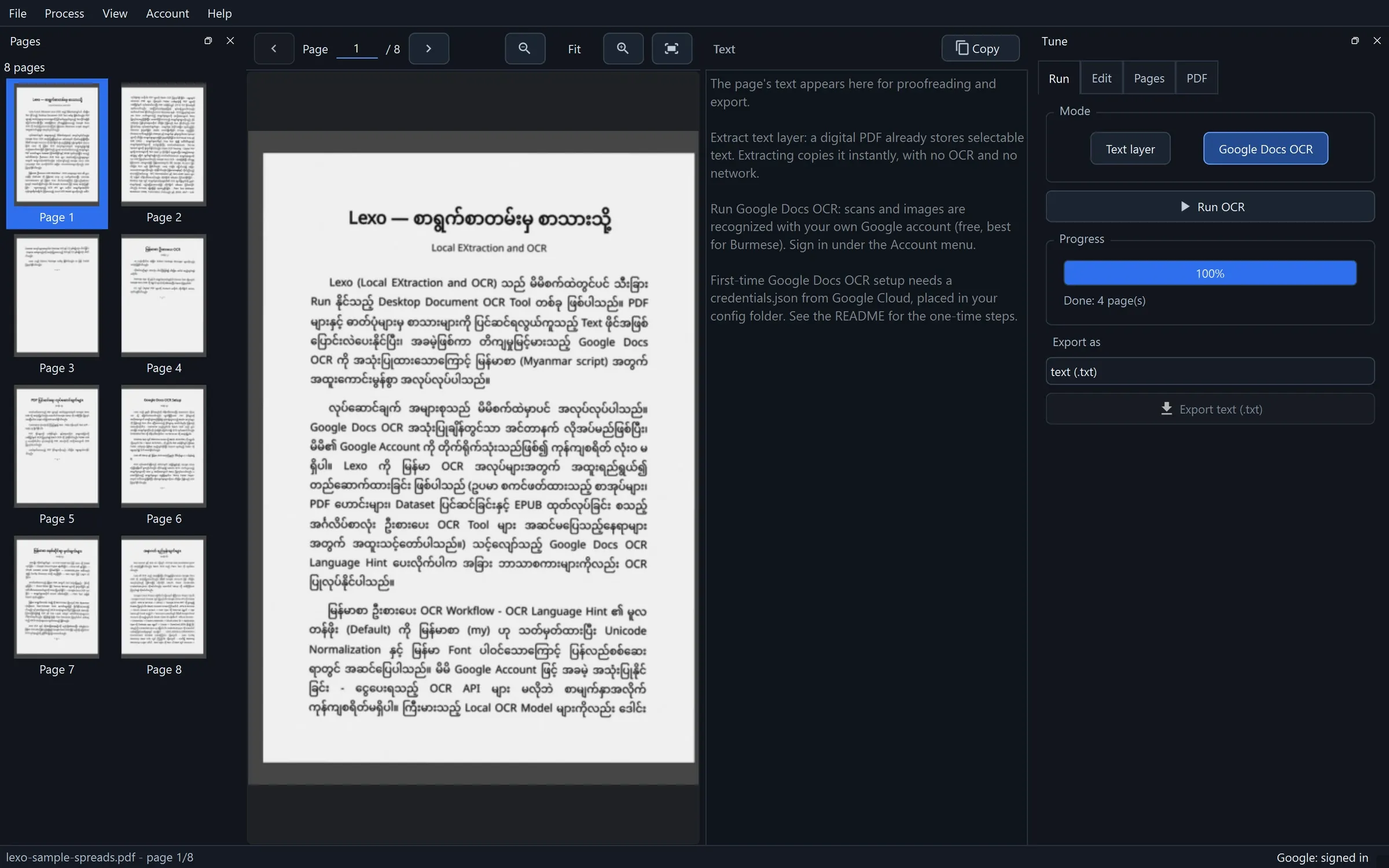Click the fit-to-window icon

(x=671, y=49)
